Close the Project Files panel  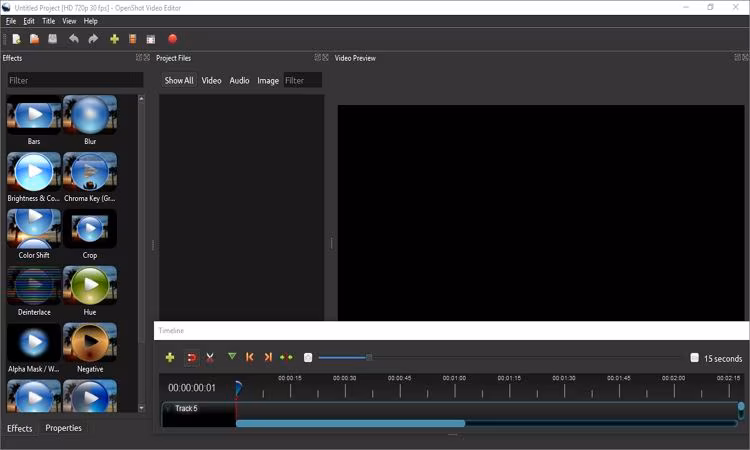[325, 57]
